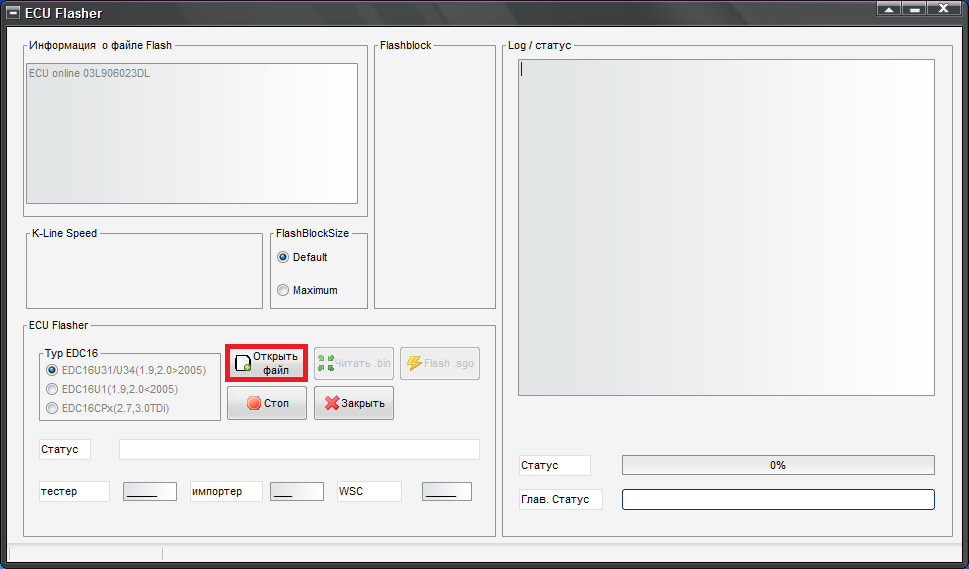Screen dimensions: 969x569
Task: Click the empty status field beside Статус in ECU Flasher group
Action: pos(299,449)
